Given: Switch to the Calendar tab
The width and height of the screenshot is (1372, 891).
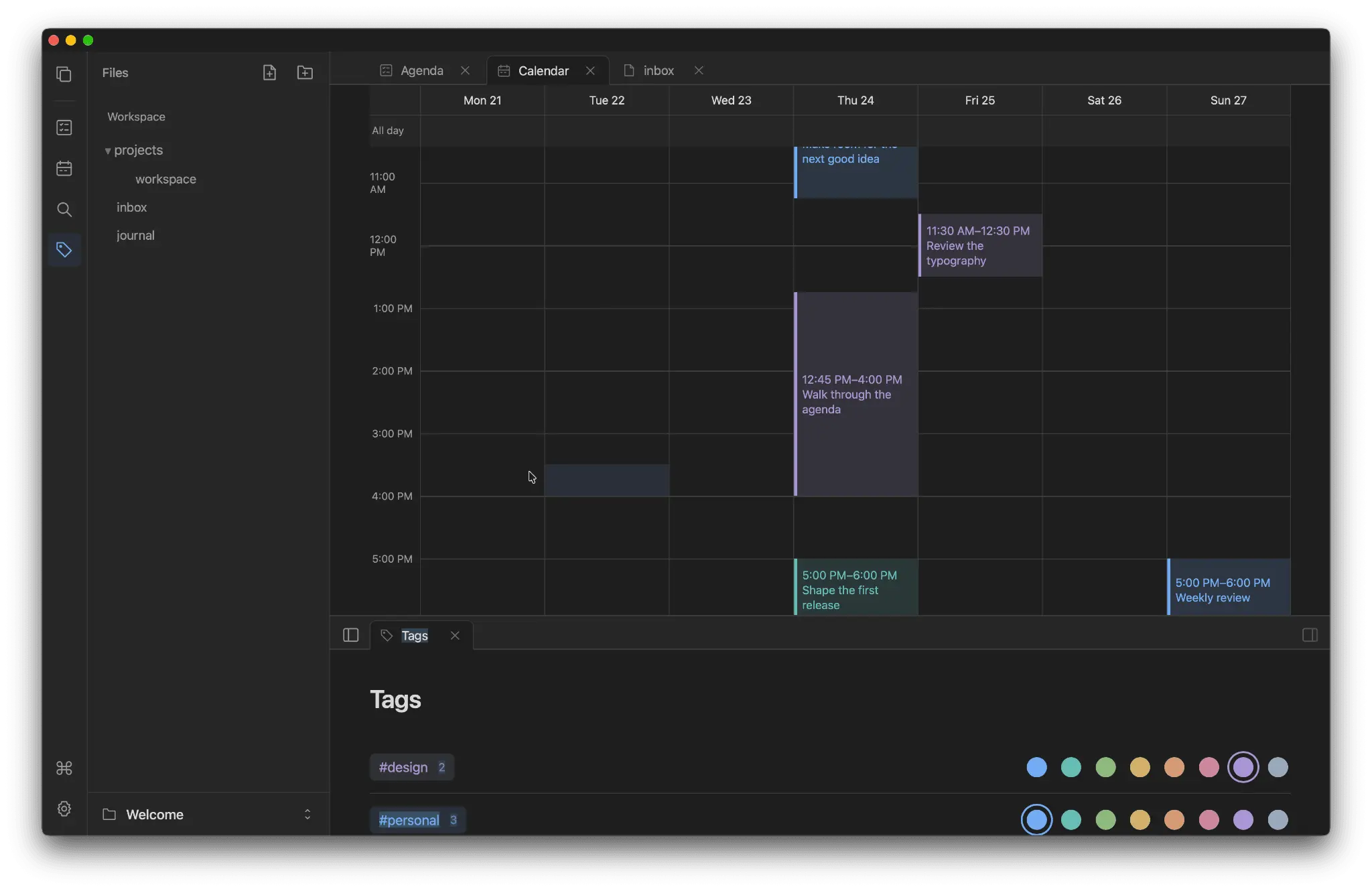Looking at the screenshot, I should (543, 70).
